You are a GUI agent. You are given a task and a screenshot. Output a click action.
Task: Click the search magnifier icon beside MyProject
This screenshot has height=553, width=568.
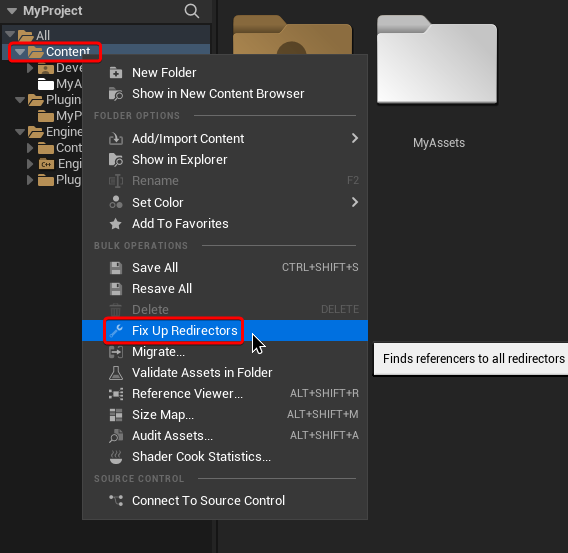point(192,11)
